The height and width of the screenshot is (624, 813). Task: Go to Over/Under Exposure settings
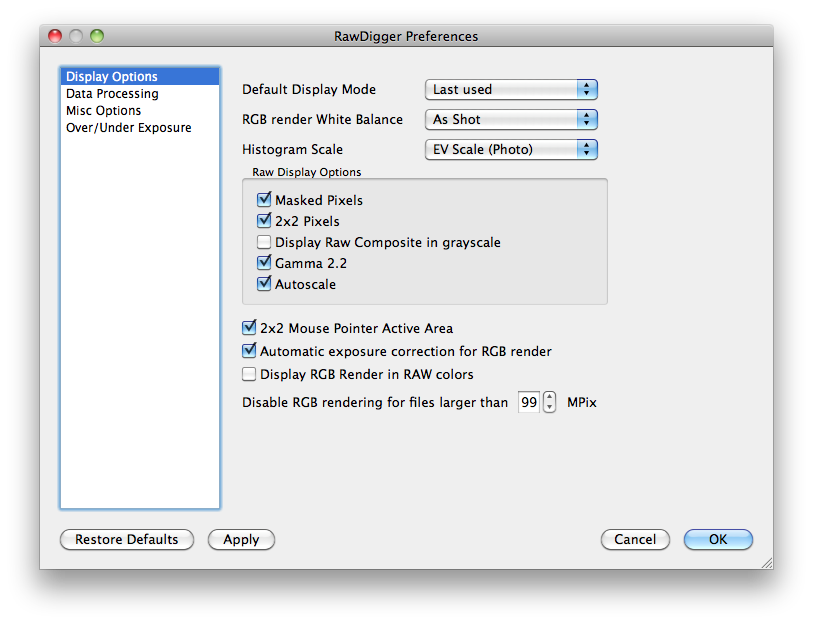pyautogui.click(x=140, y=128)
